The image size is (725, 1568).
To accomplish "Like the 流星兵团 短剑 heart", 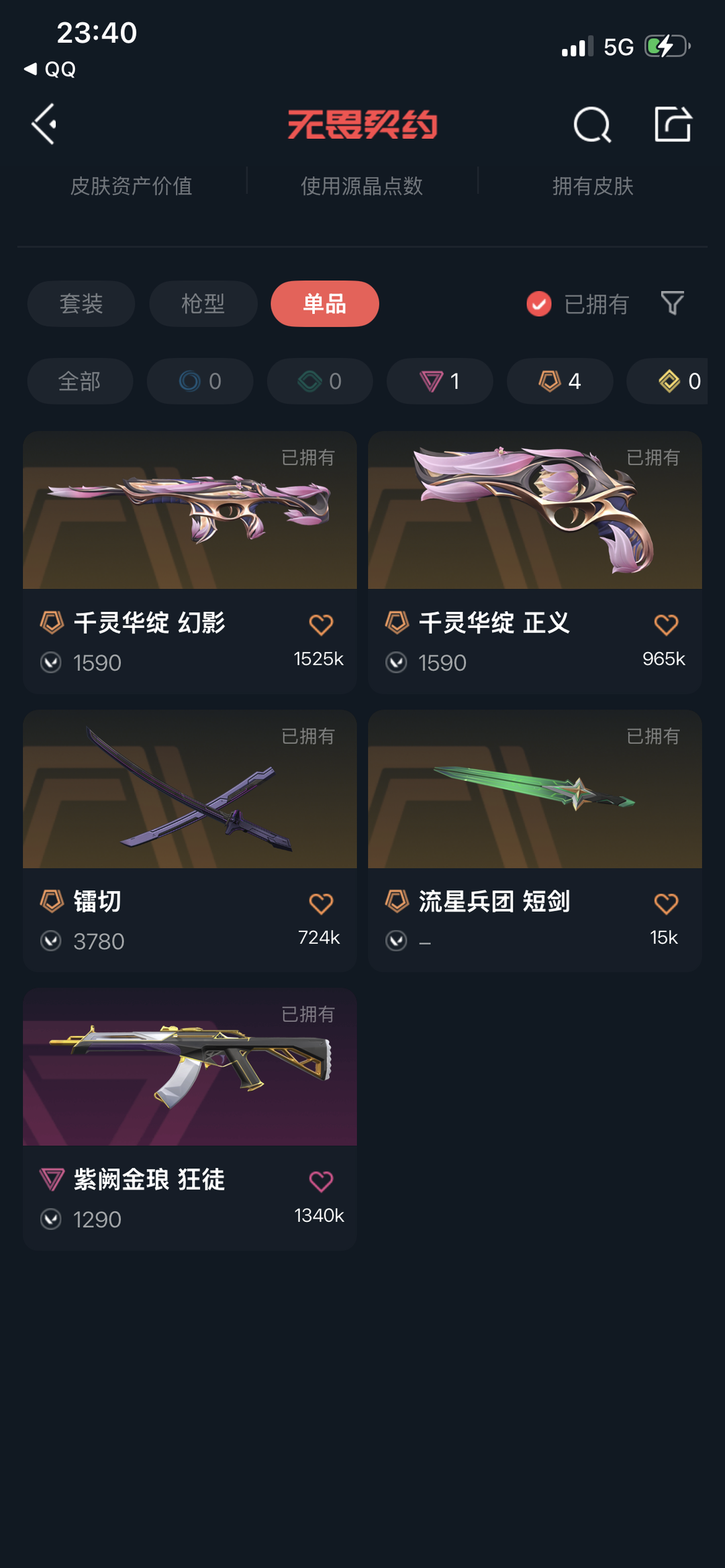I will point(666,903).
